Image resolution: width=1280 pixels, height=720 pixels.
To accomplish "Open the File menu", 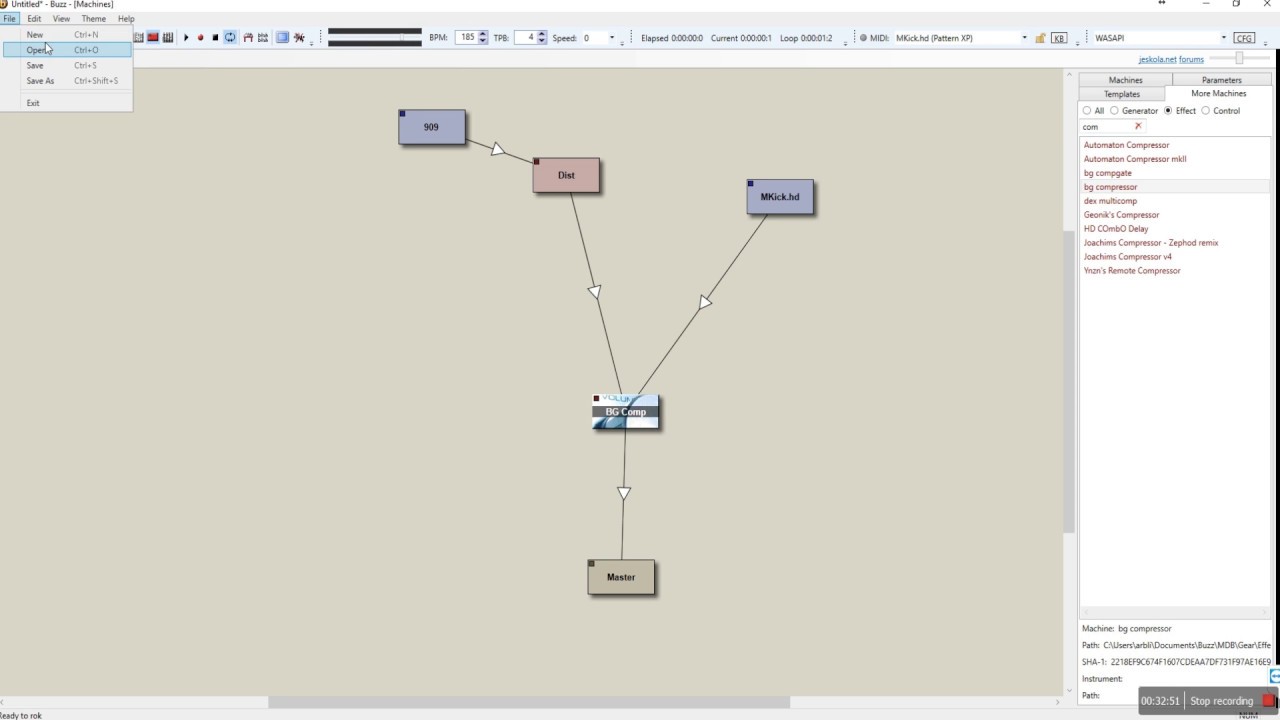I will point(9,19).
